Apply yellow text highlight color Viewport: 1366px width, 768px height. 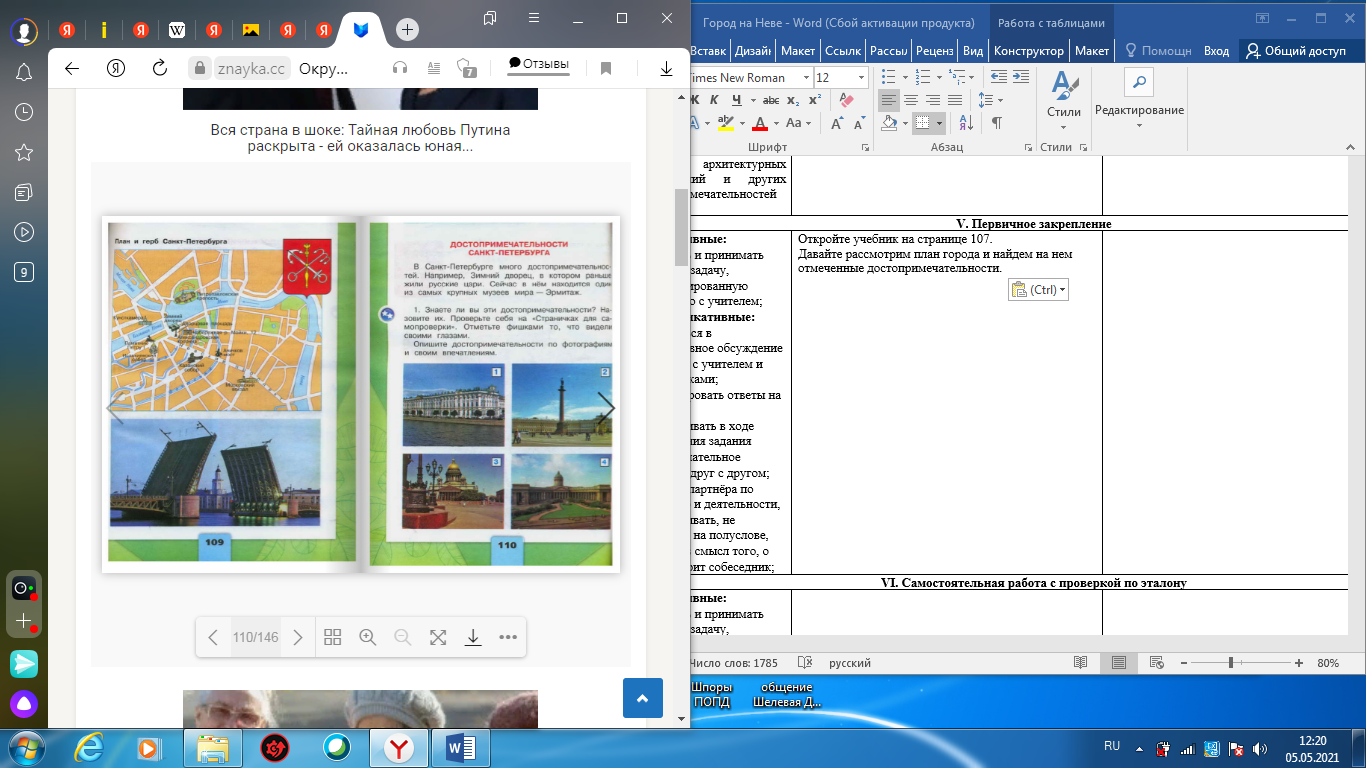click(726, 123)
